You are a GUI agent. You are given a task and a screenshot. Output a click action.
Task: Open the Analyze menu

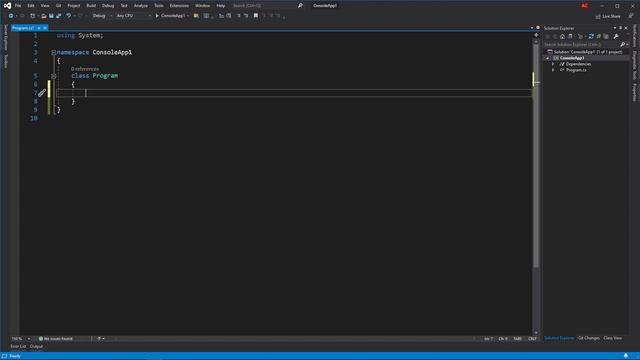(141, 6)
